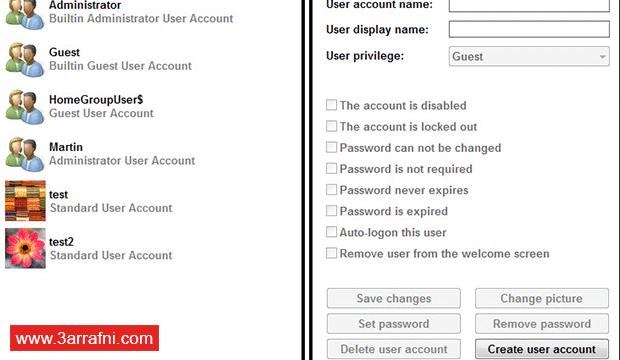The height and width of the screenshot is (360, 620).
Task: Tick 'Password is not required' checkbox
Action: point(331,169)
